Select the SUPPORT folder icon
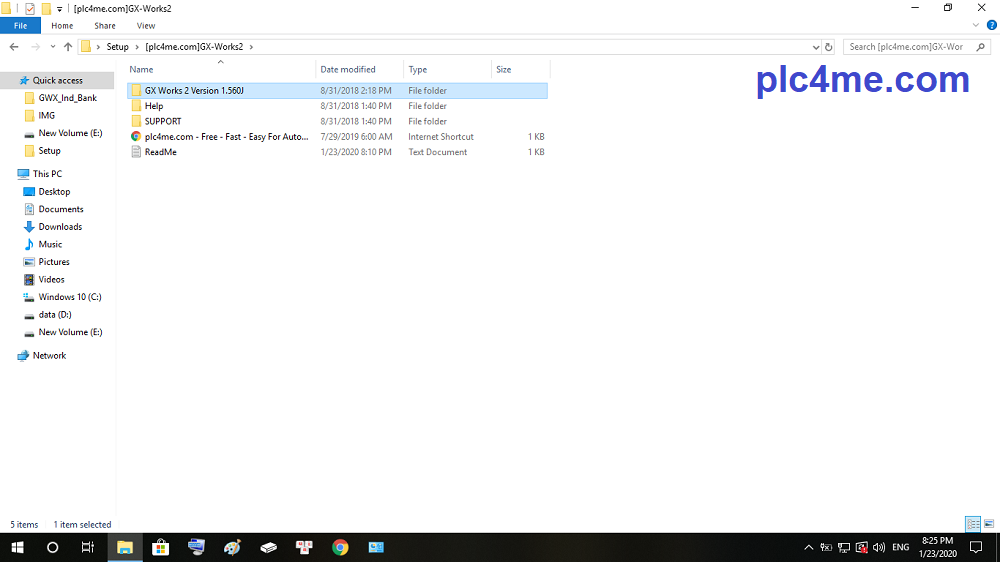 (136, 121)
